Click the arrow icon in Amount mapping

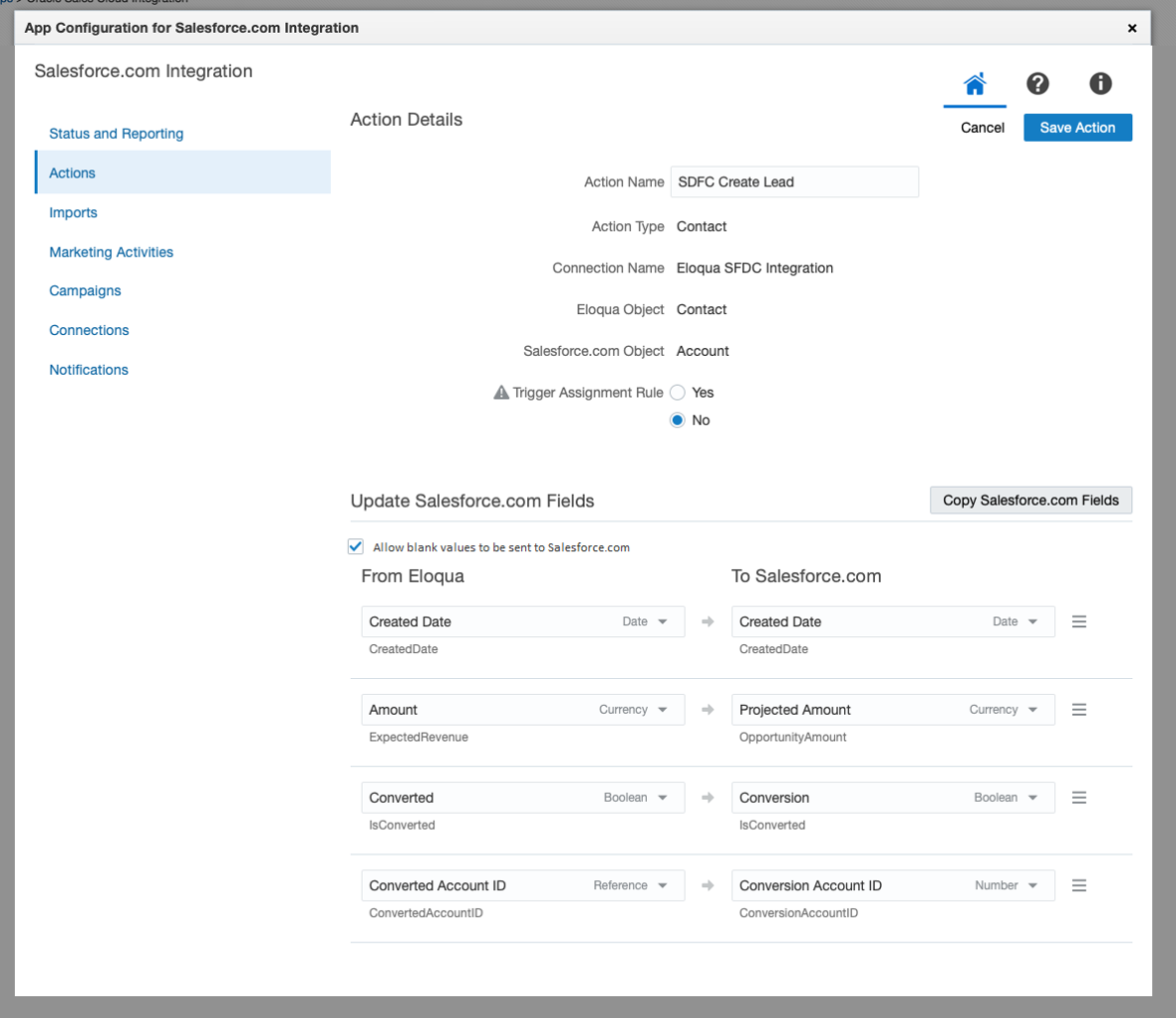pyautogui.click(x=708, y=710)
